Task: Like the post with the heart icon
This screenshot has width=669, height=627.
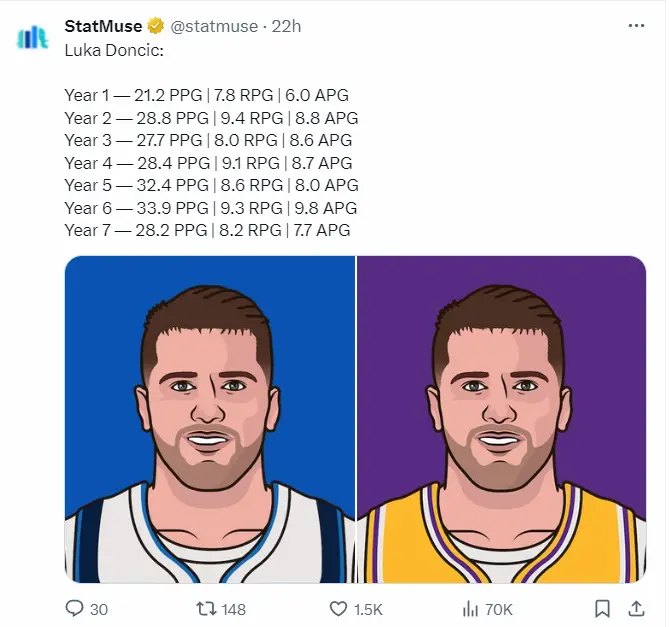Action: (337, 608)
